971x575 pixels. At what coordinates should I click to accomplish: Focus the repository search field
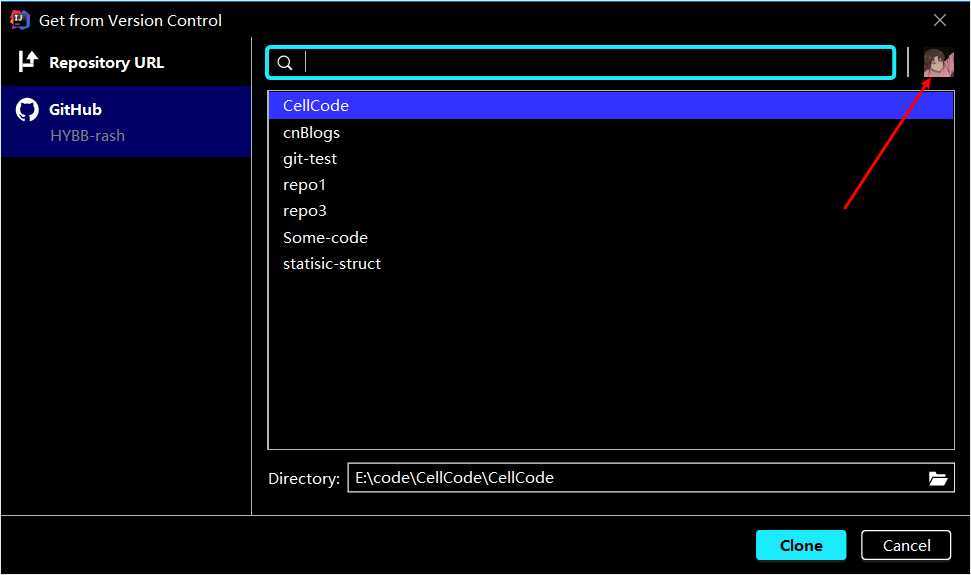(581, 63)
